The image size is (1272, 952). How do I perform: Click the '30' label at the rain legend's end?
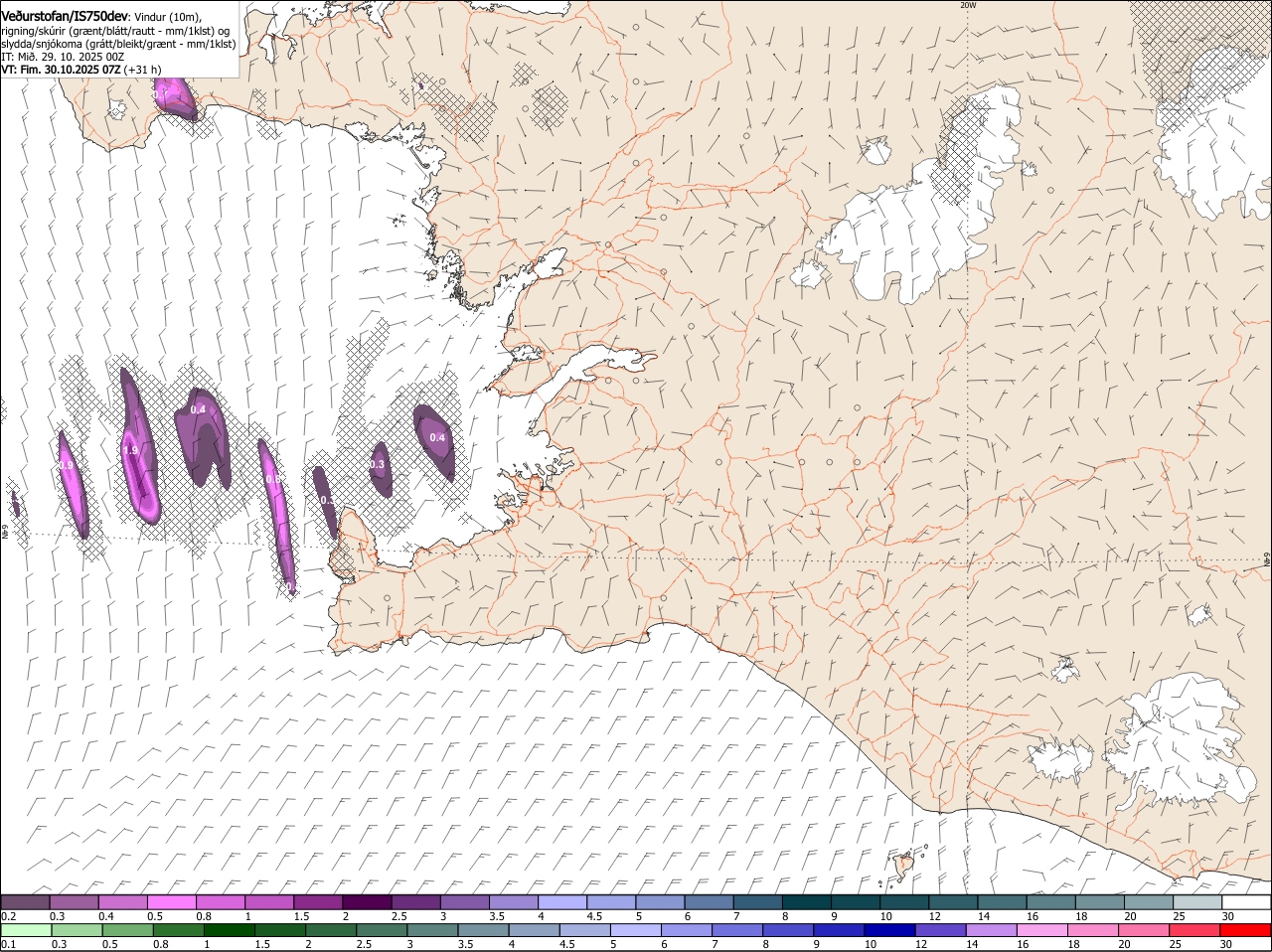(x=1226, y=944)
